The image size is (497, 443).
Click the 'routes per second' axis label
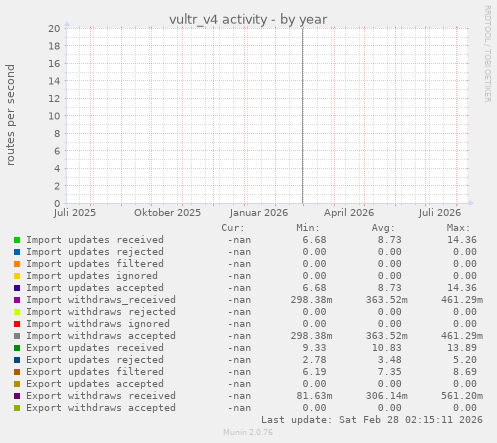[10, 115]
